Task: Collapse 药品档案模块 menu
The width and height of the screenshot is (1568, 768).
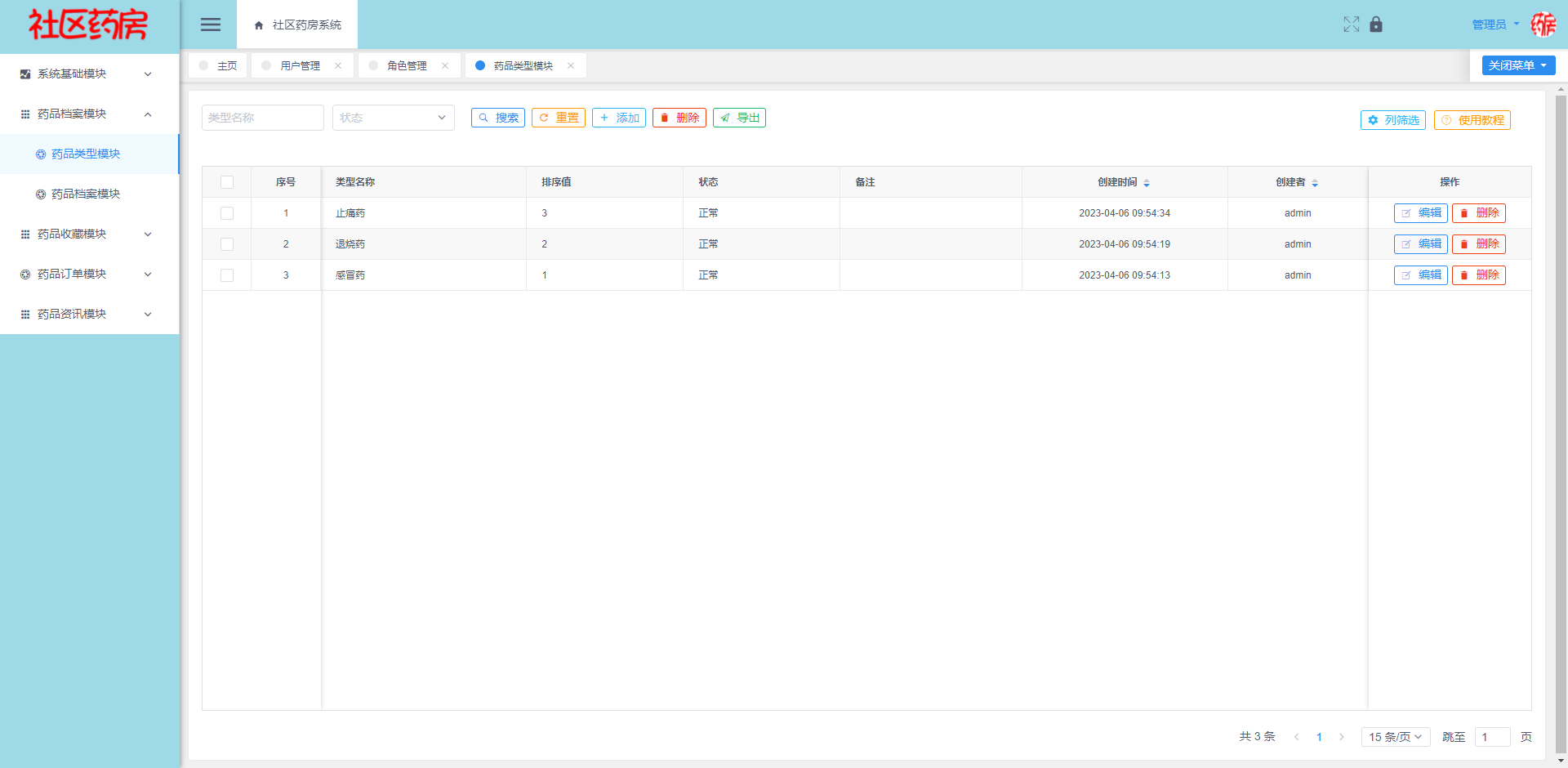Action: point(90,114)
